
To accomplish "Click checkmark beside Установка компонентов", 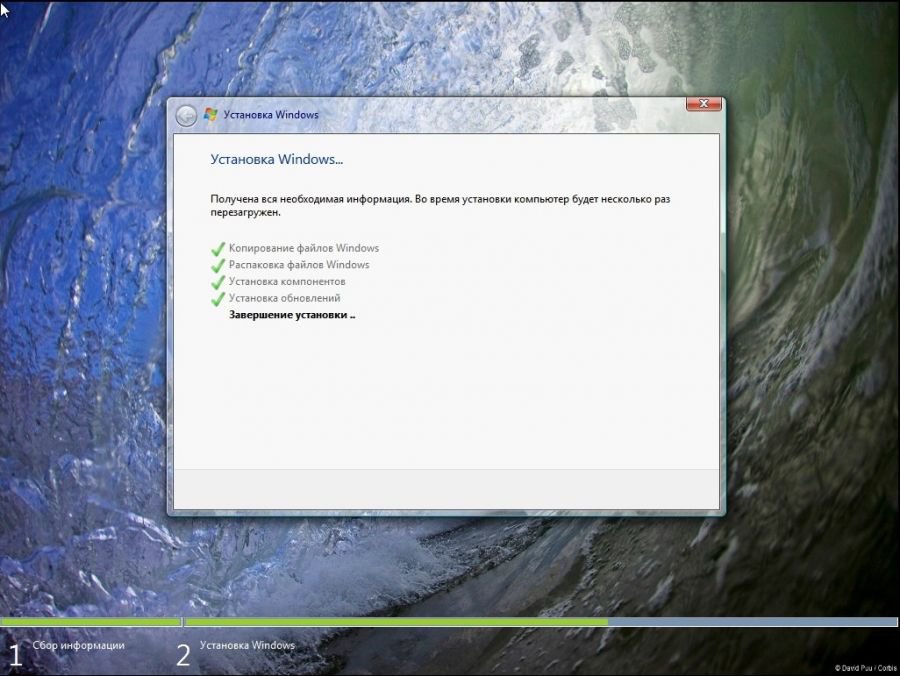I will tap(218, 282).
